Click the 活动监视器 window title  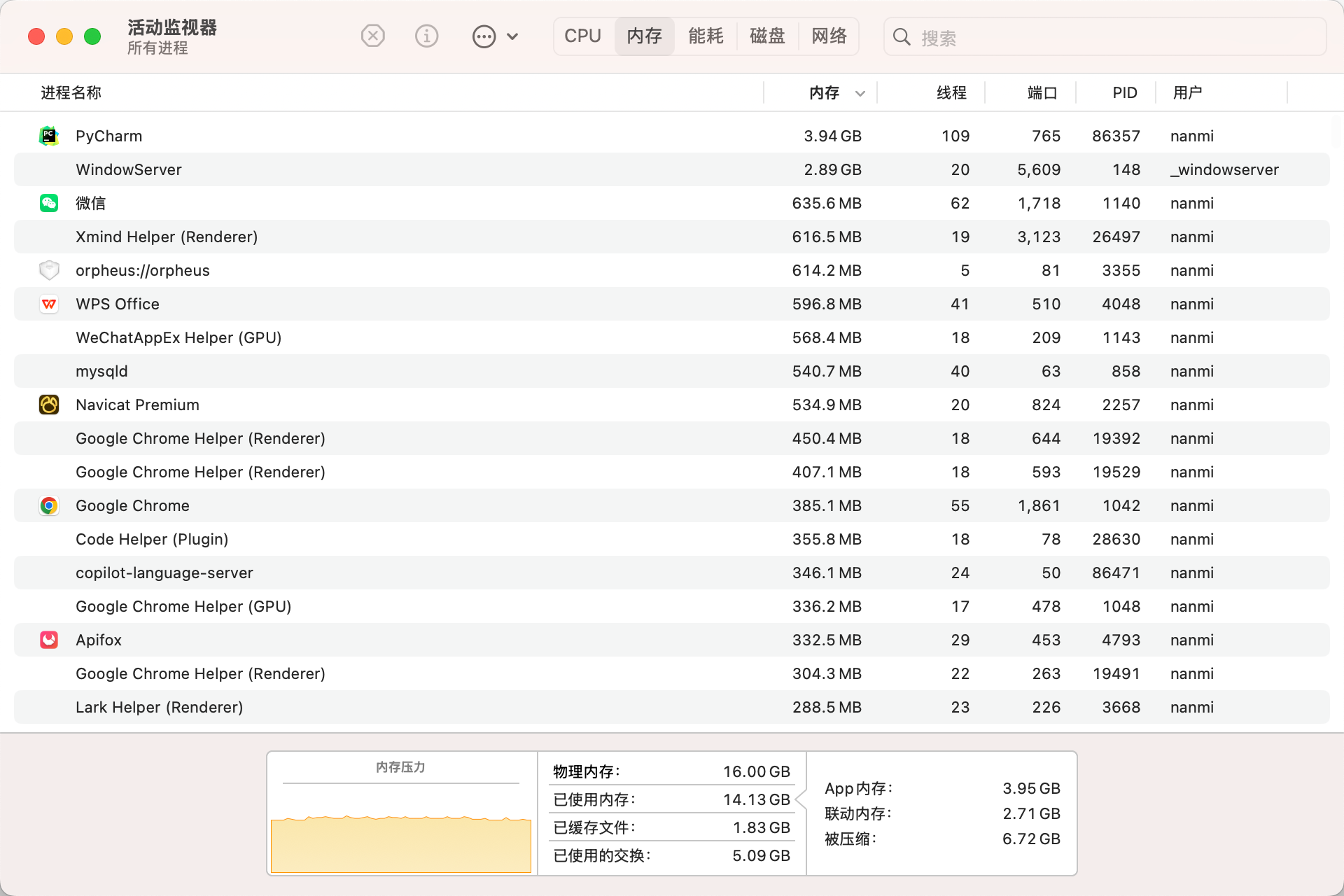pos(172,27)
